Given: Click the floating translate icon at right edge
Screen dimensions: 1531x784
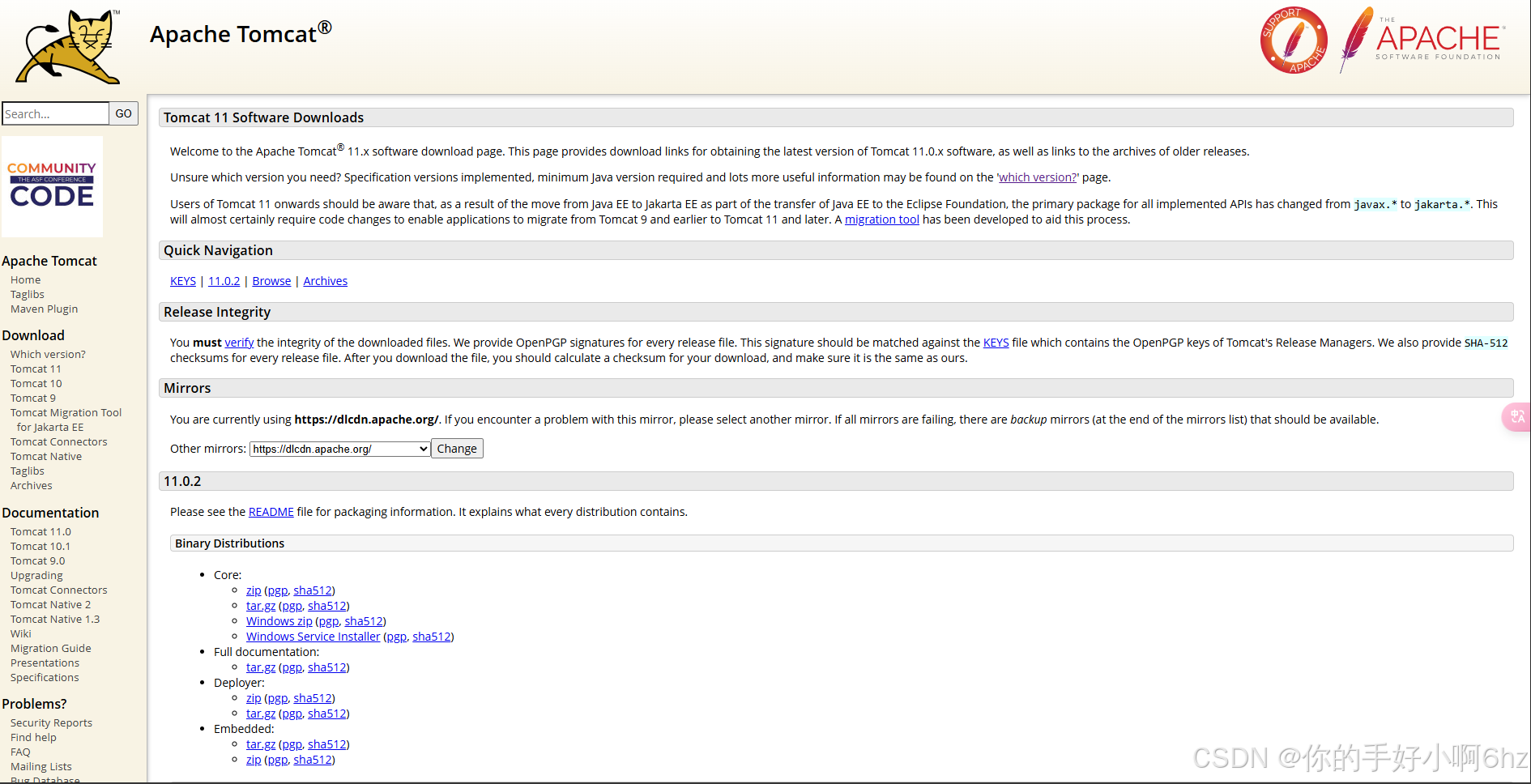Looking at the screenshot, I should coord(1516,416).
